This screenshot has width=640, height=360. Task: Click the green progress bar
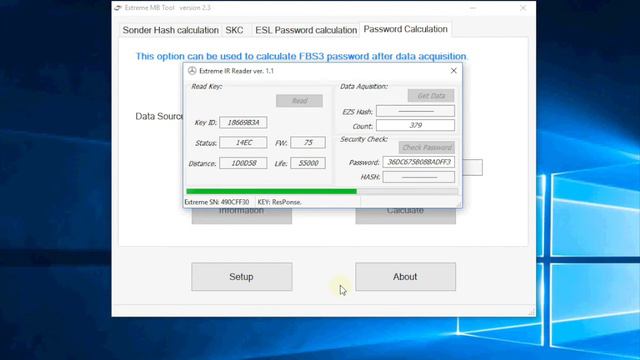[322, 191]
